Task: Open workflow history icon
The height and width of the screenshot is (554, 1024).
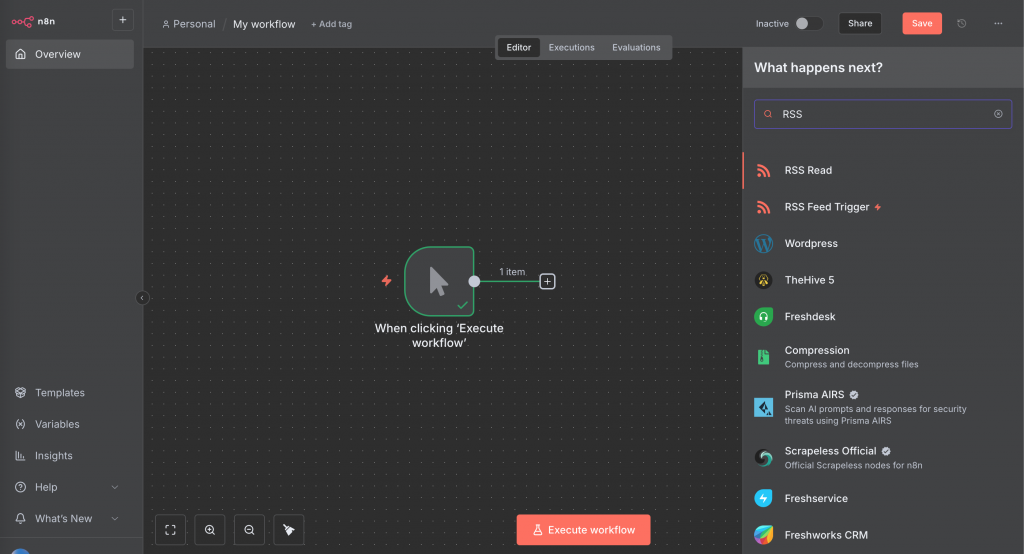Action: (x=961, y=24)
